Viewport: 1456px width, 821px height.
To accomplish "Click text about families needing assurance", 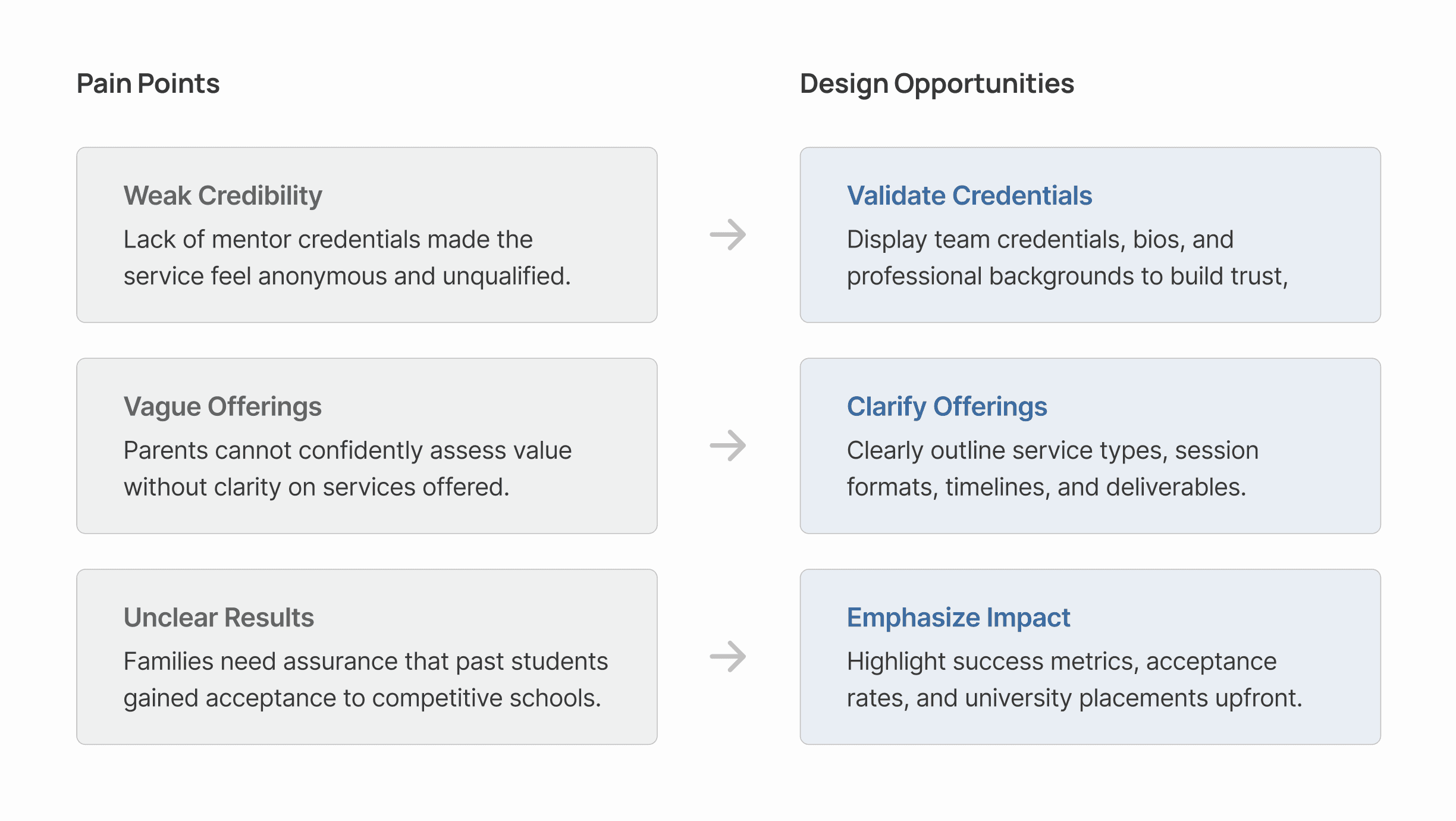I will tap(366, 679).
